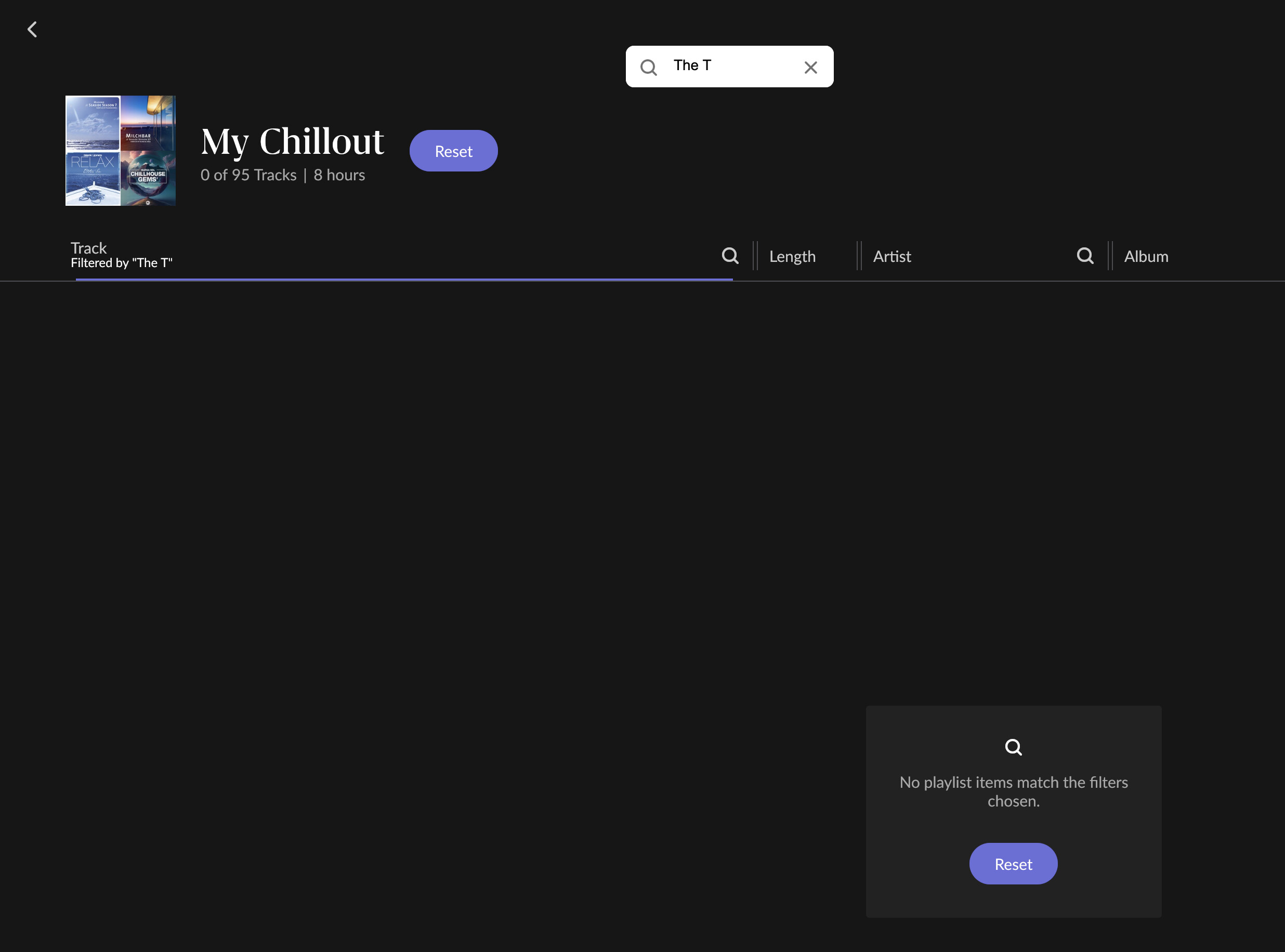Click the Reset button beside My Chillout title
The image size is (1285, 952).
point(454,151)
